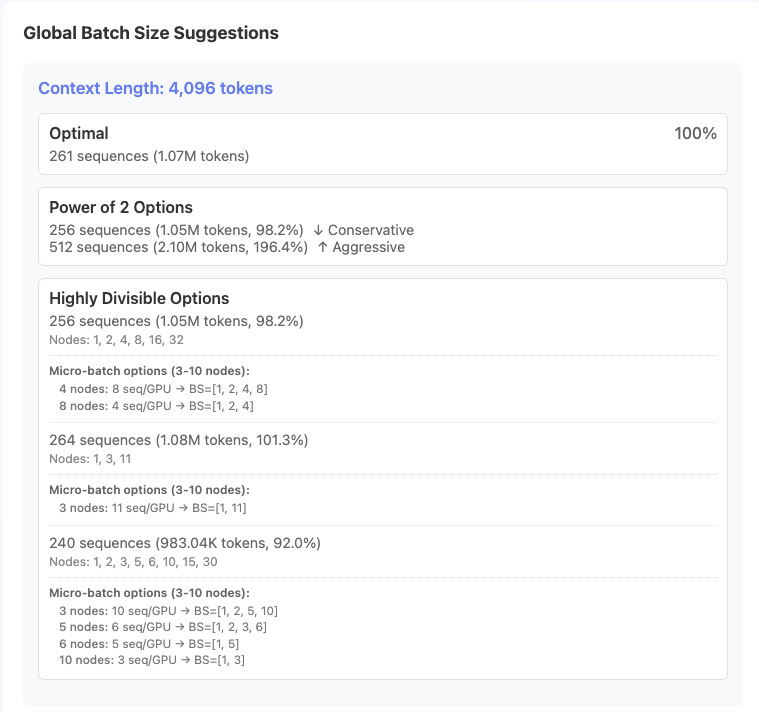Pick the 4 nodes: 8 seq/GPU micro-batch option
The image size is (759, 712).
pos(163,388)
